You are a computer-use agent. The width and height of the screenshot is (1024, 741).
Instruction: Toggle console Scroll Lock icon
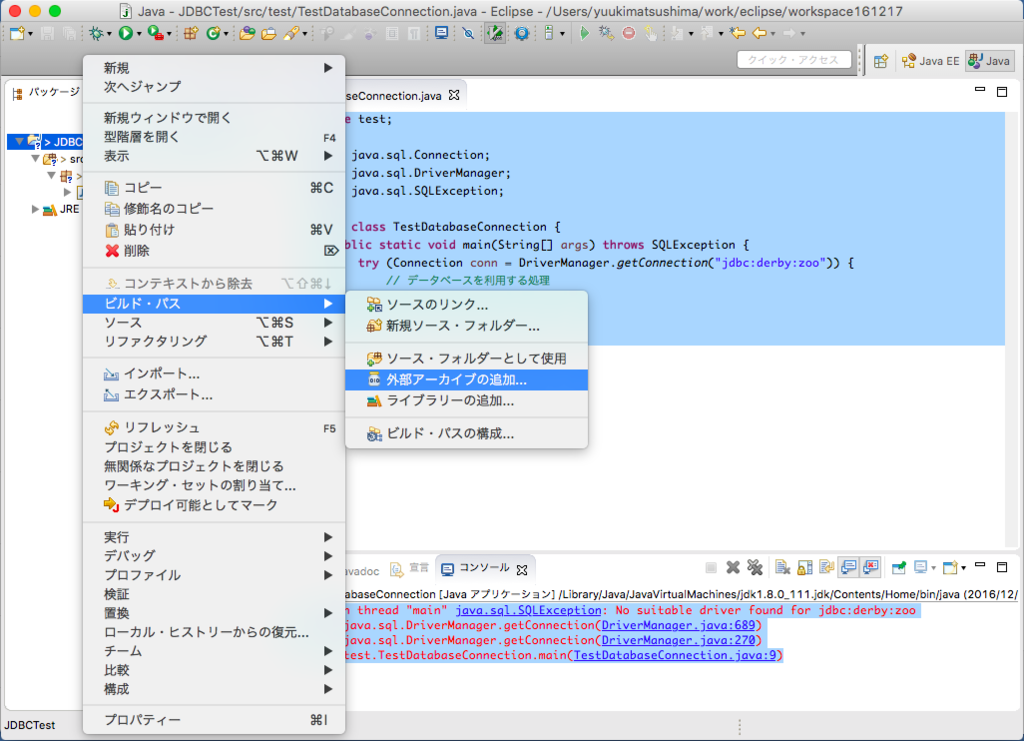805,568
